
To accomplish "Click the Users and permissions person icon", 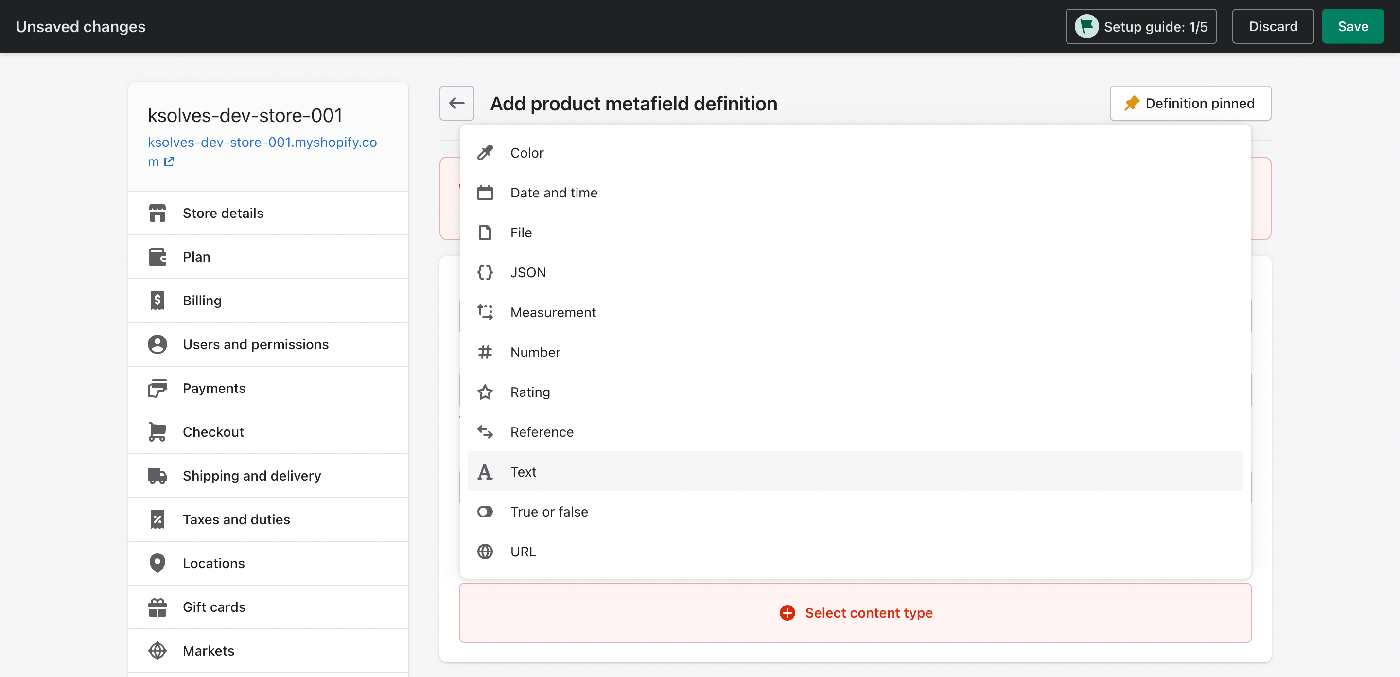I will pyautogui.click(x=157, y=345).
